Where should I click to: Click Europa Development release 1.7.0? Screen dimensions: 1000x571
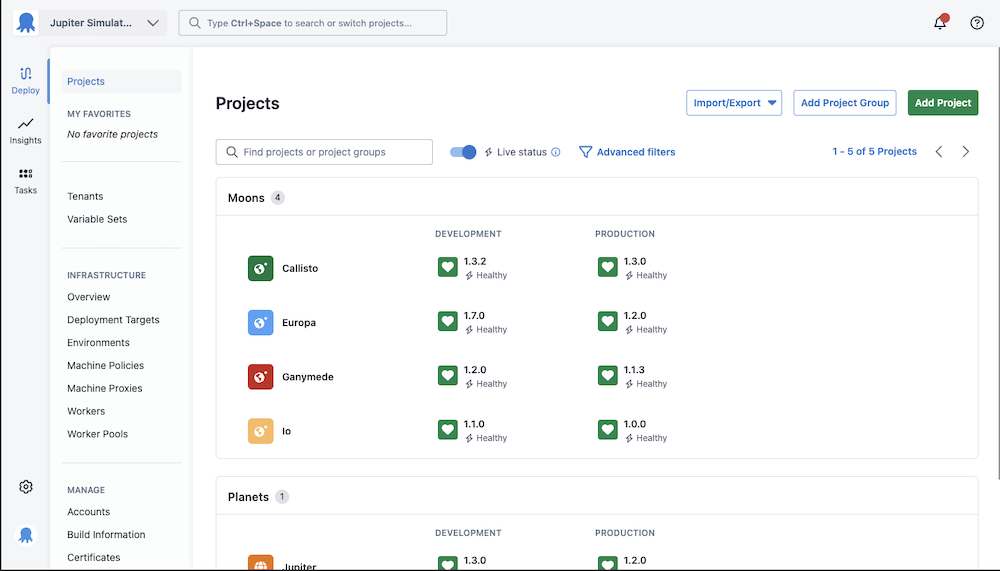474,316
